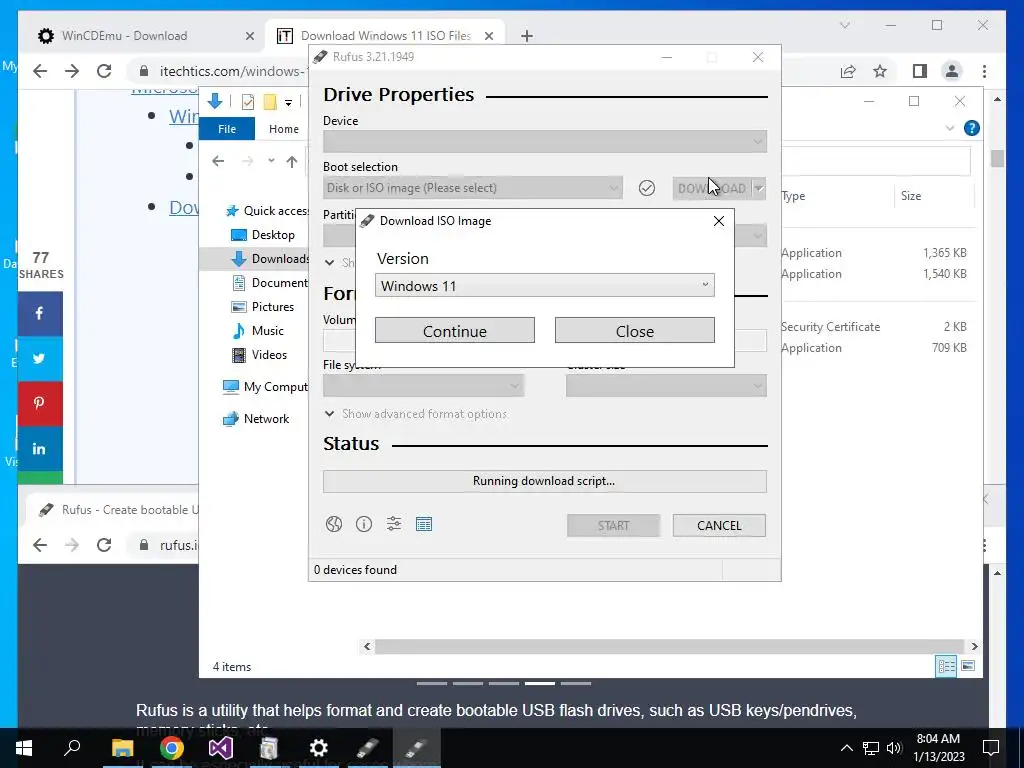Viewport: 1024px width, 768px height.
Task: Open Rufus Device dropdown
Action: pyautogui.click(x=545, y=141)
